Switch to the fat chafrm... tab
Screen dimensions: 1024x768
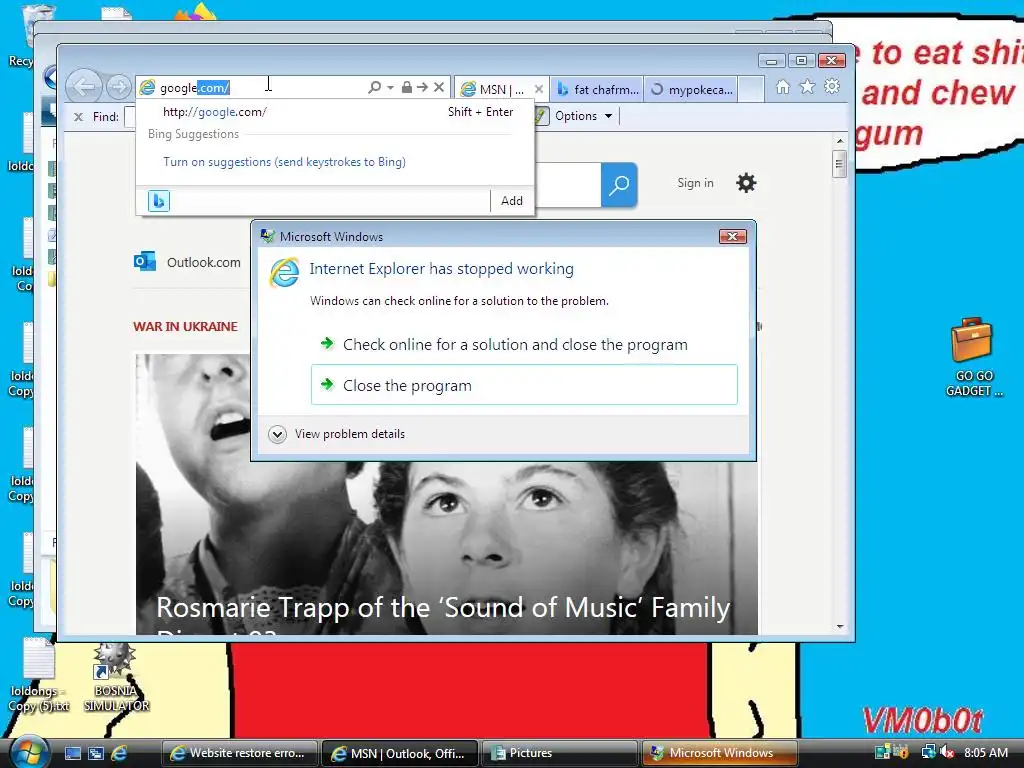click(597, 89)
